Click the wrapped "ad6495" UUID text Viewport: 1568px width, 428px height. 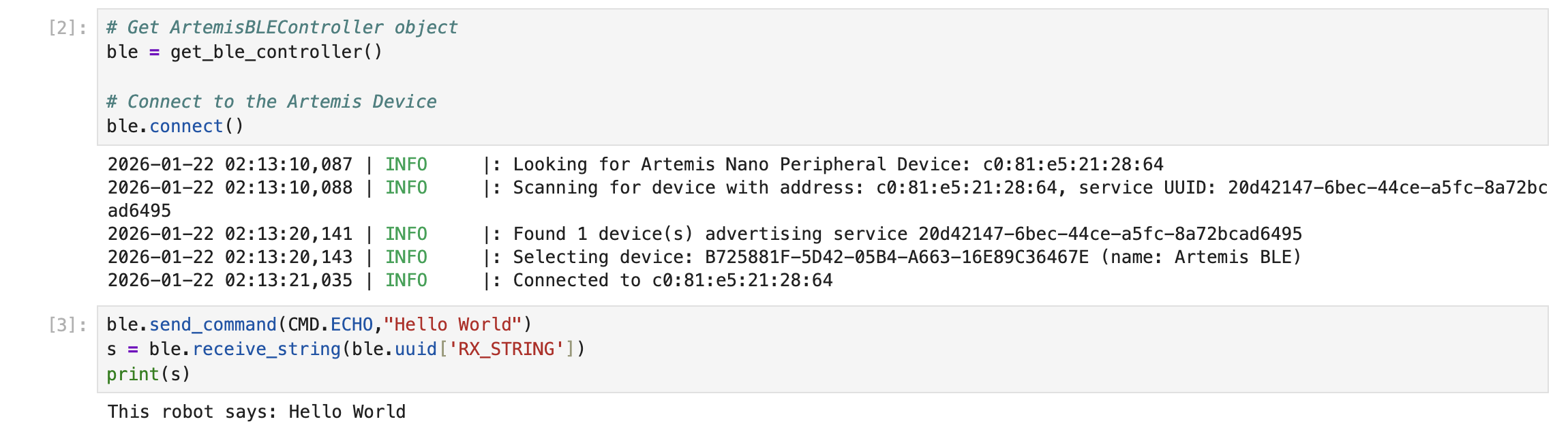(x=139, y=211)
